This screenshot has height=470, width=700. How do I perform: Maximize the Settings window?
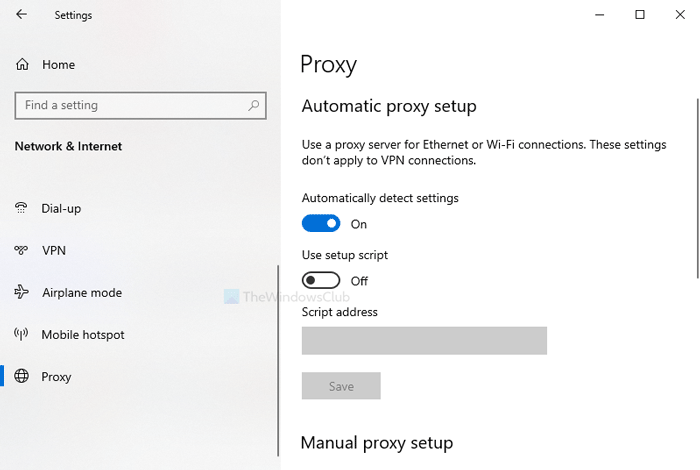[x=640, y=14]
